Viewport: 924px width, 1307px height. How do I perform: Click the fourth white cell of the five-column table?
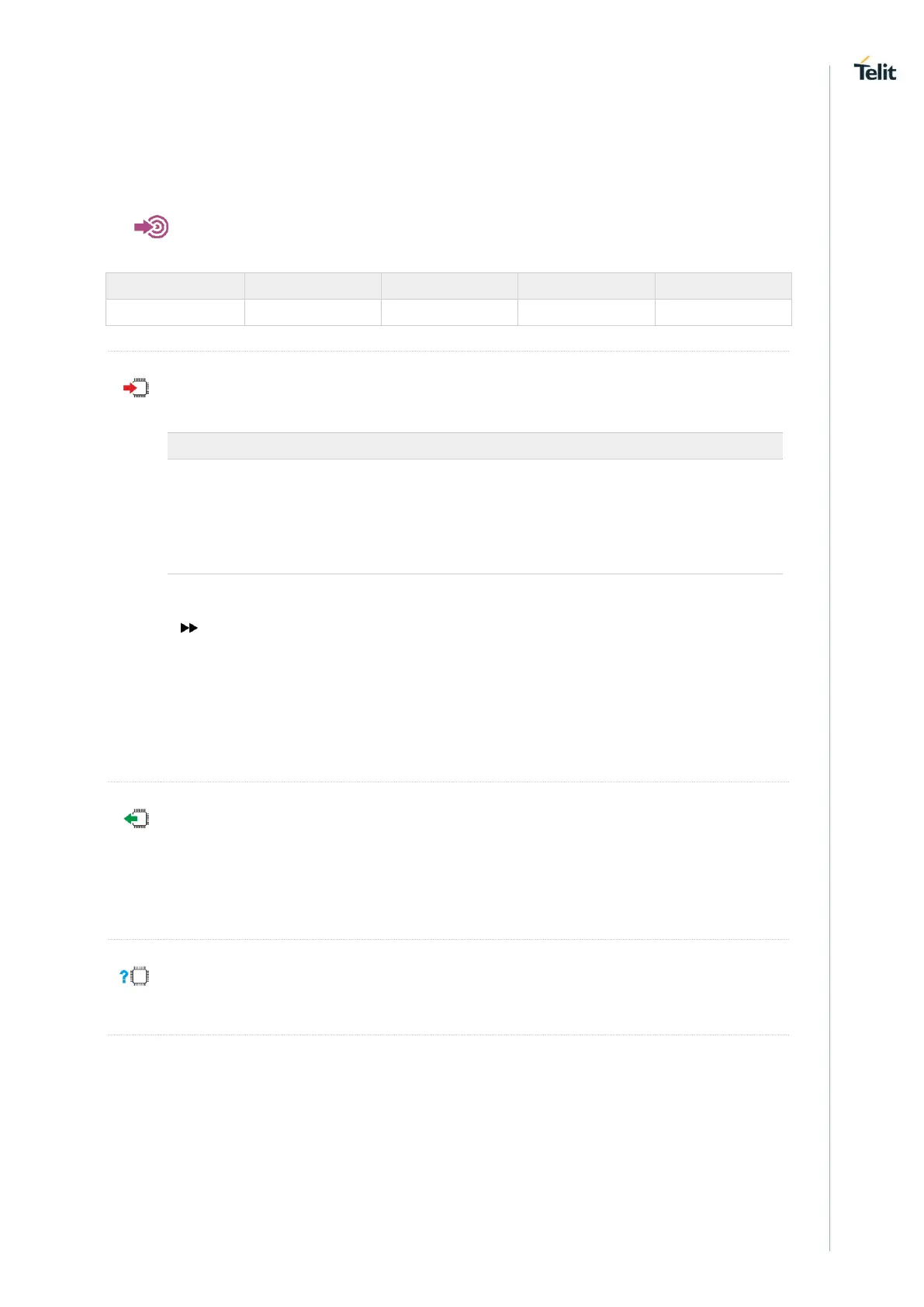[586, 312]
